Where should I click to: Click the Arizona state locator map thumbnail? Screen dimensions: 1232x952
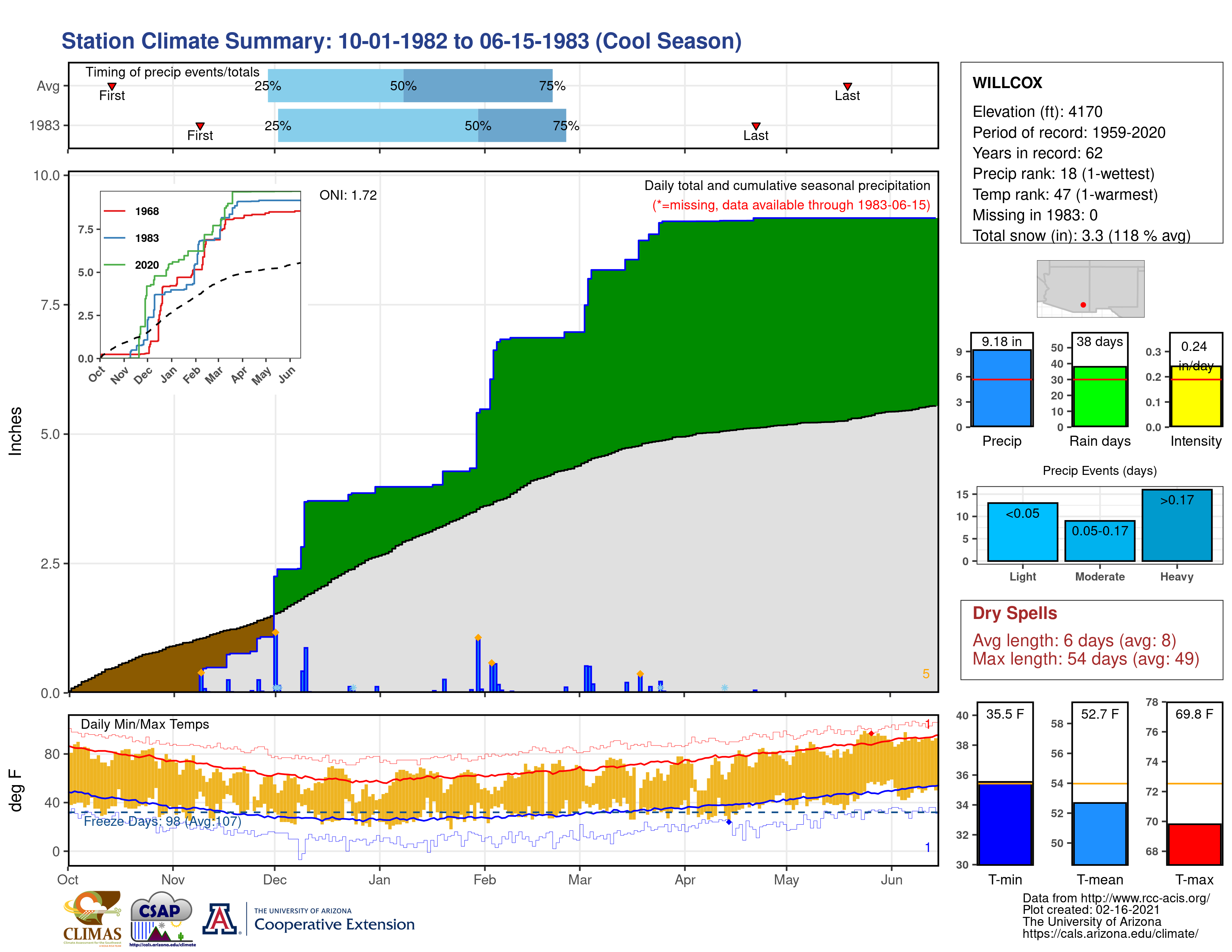pos(1091,288)
